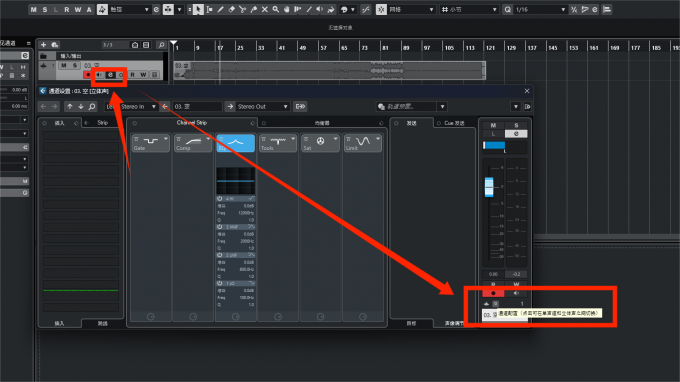Click the Add Track plus icon
The image size is (680, 382).
coord(43,45)
